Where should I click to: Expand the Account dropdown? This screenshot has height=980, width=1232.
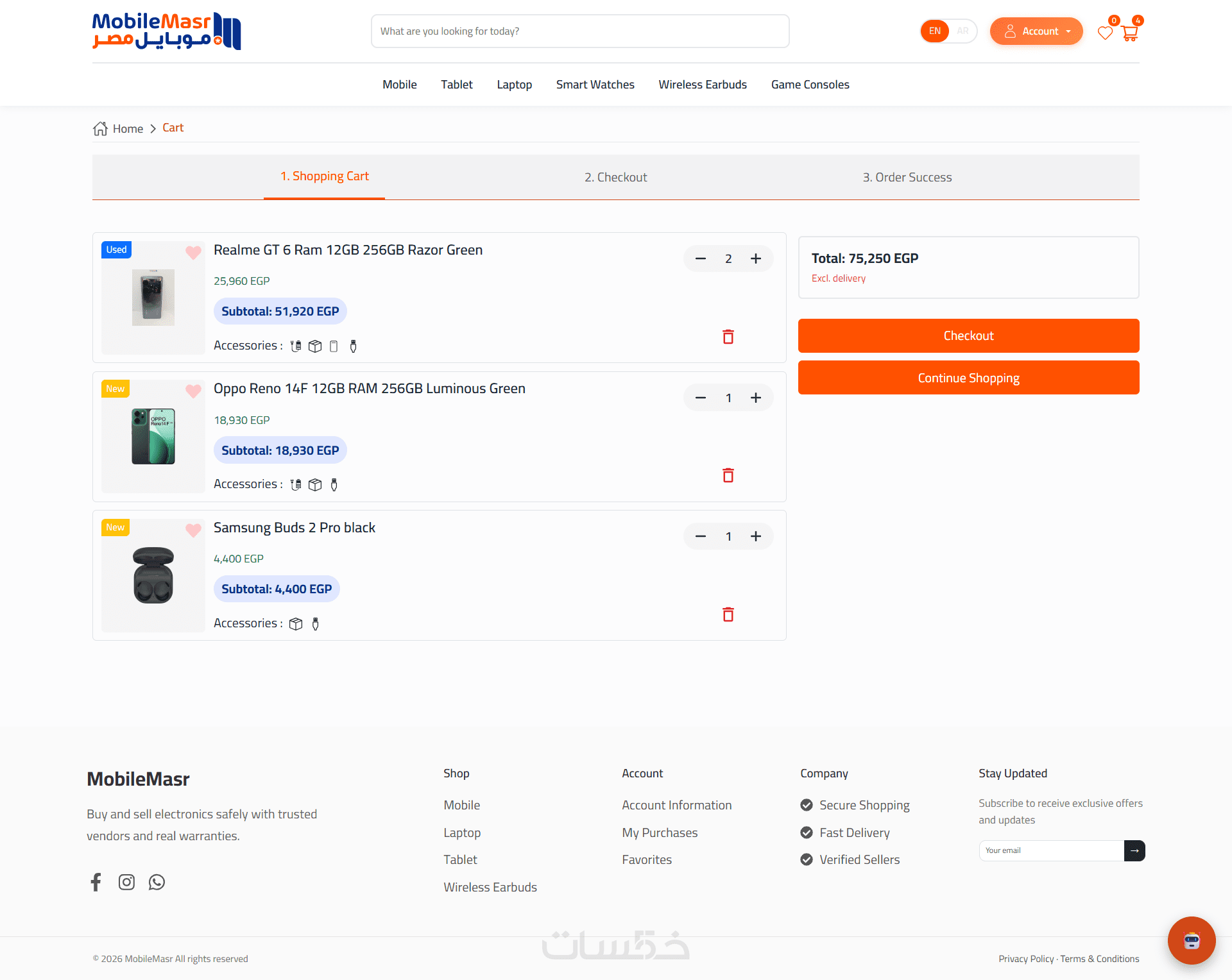click(1036, 31)
